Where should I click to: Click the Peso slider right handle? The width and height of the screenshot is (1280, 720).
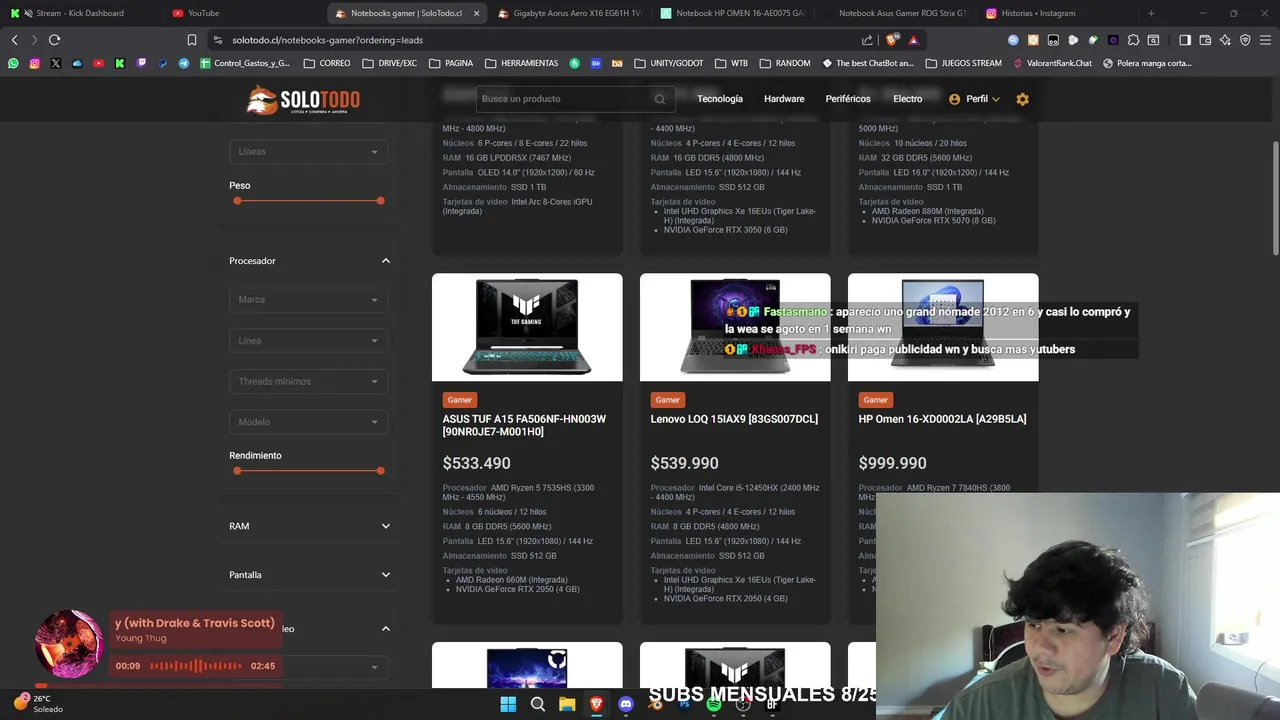(380, 201)
